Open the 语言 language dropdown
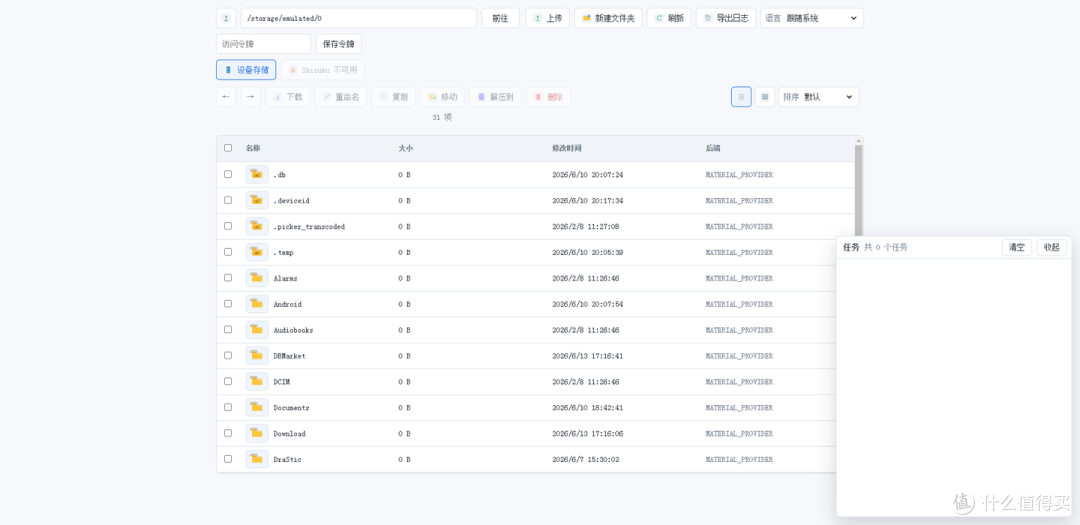The image size is (1080, 525). point(811,18)
